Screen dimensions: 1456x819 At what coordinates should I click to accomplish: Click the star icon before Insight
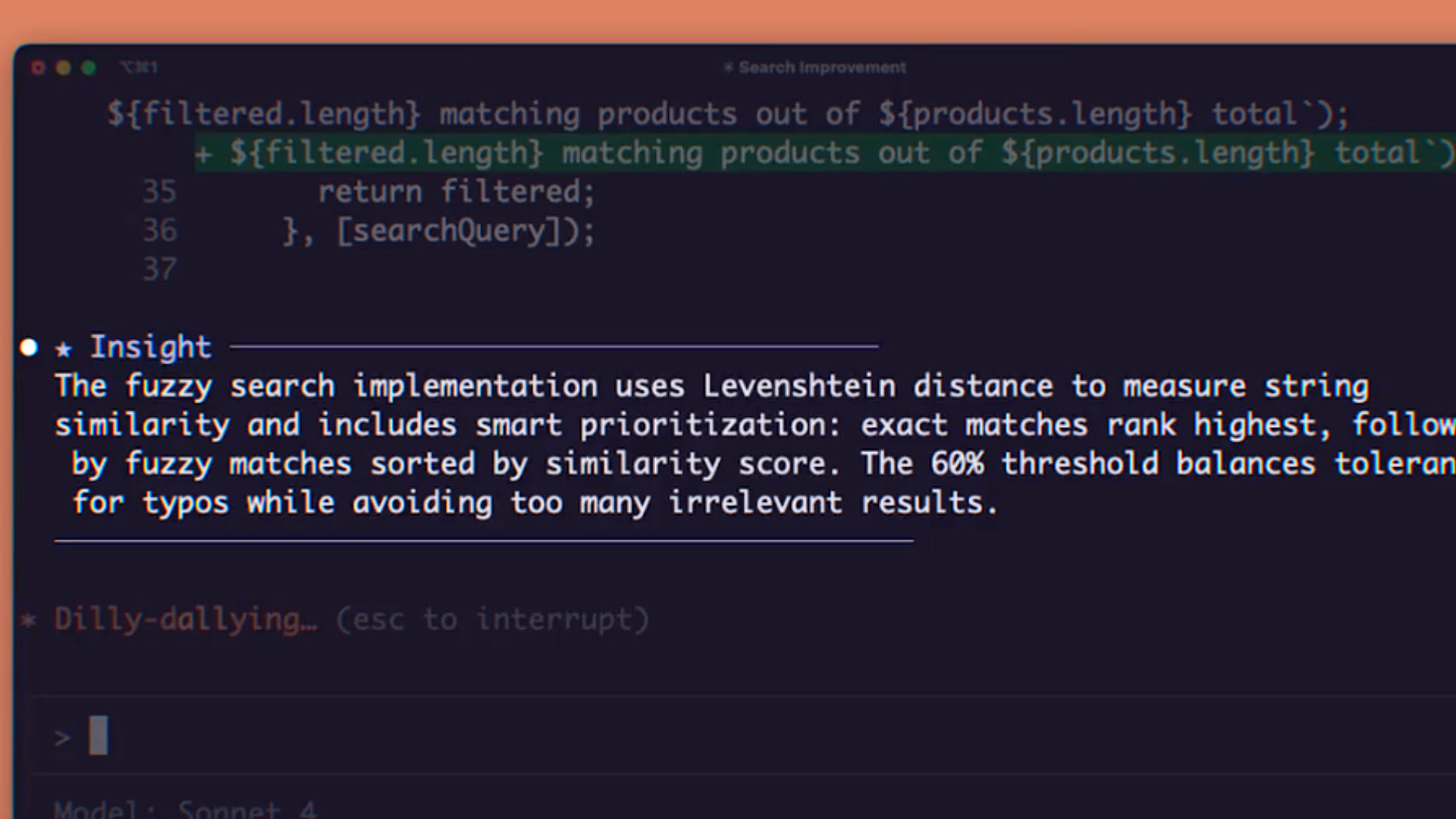pos(64,349)
